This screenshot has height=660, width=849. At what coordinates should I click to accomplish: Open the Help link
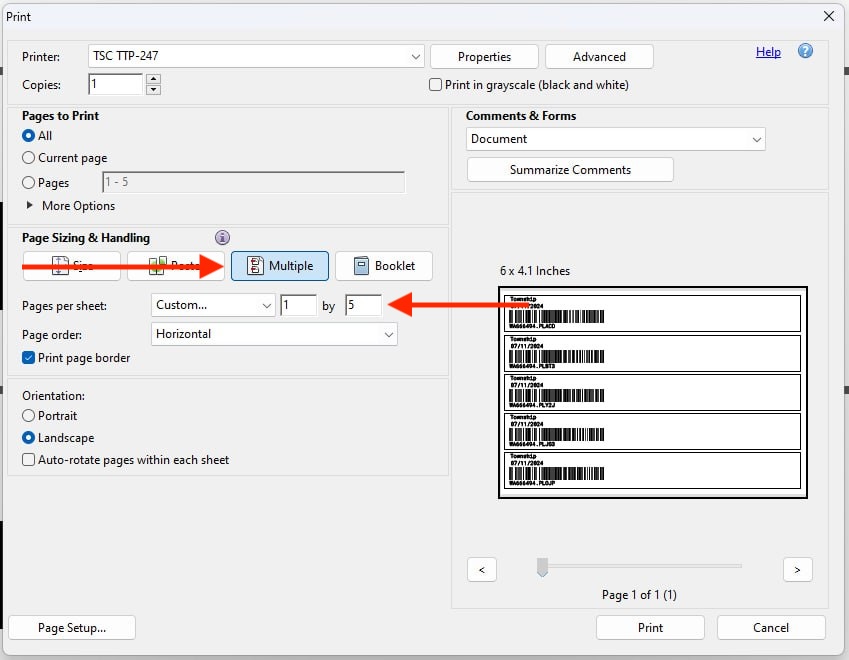point(768,52)
